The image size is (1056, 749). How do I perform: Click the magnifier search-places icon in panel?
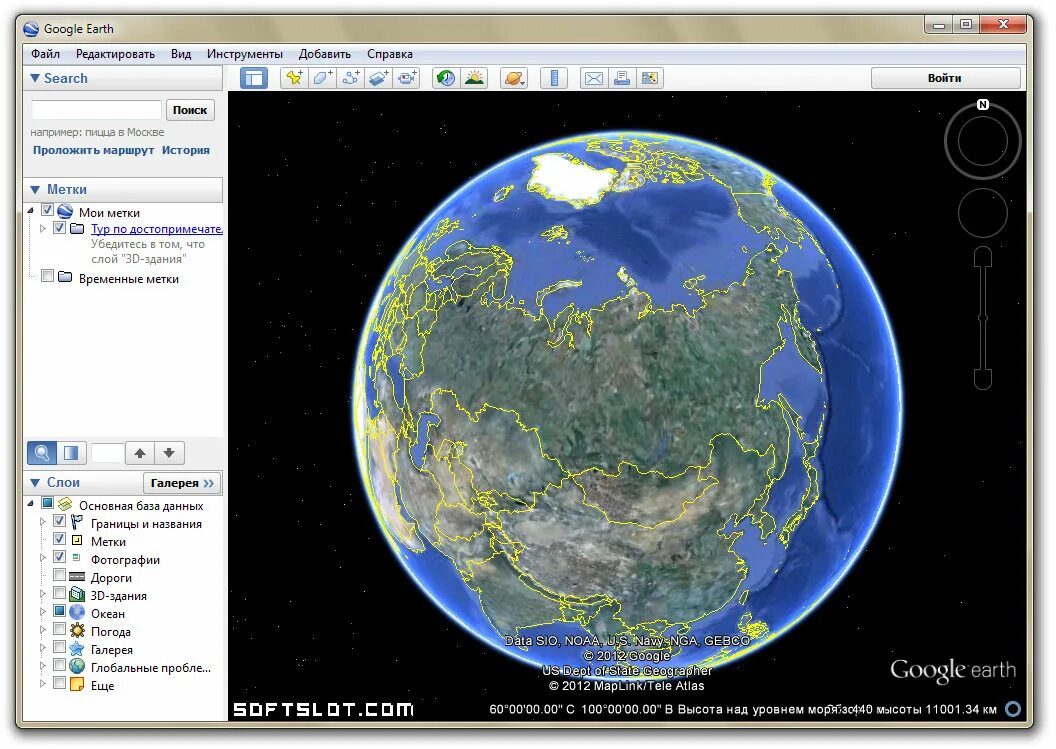coord(42,453)
